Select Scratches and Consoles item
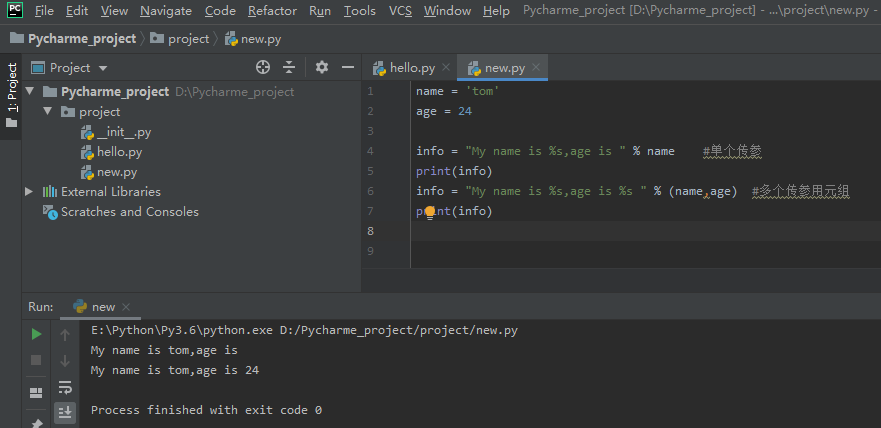The height and width of the screenshot is (428, 881). (121, 212)
